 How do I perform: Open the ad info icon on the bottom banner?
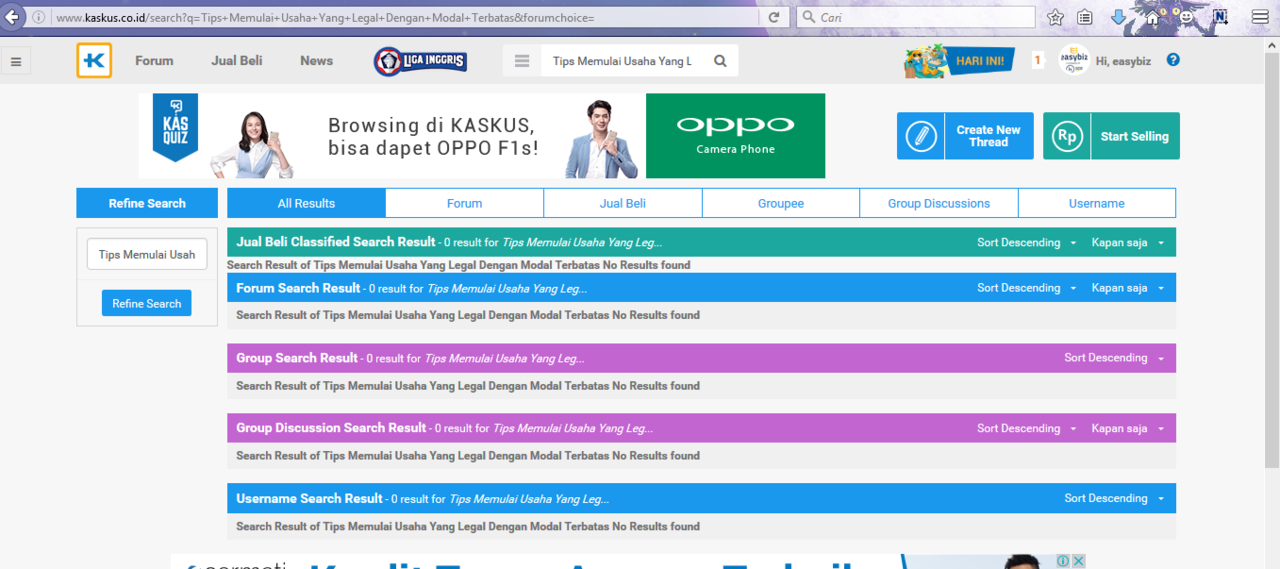[1064, 562]
